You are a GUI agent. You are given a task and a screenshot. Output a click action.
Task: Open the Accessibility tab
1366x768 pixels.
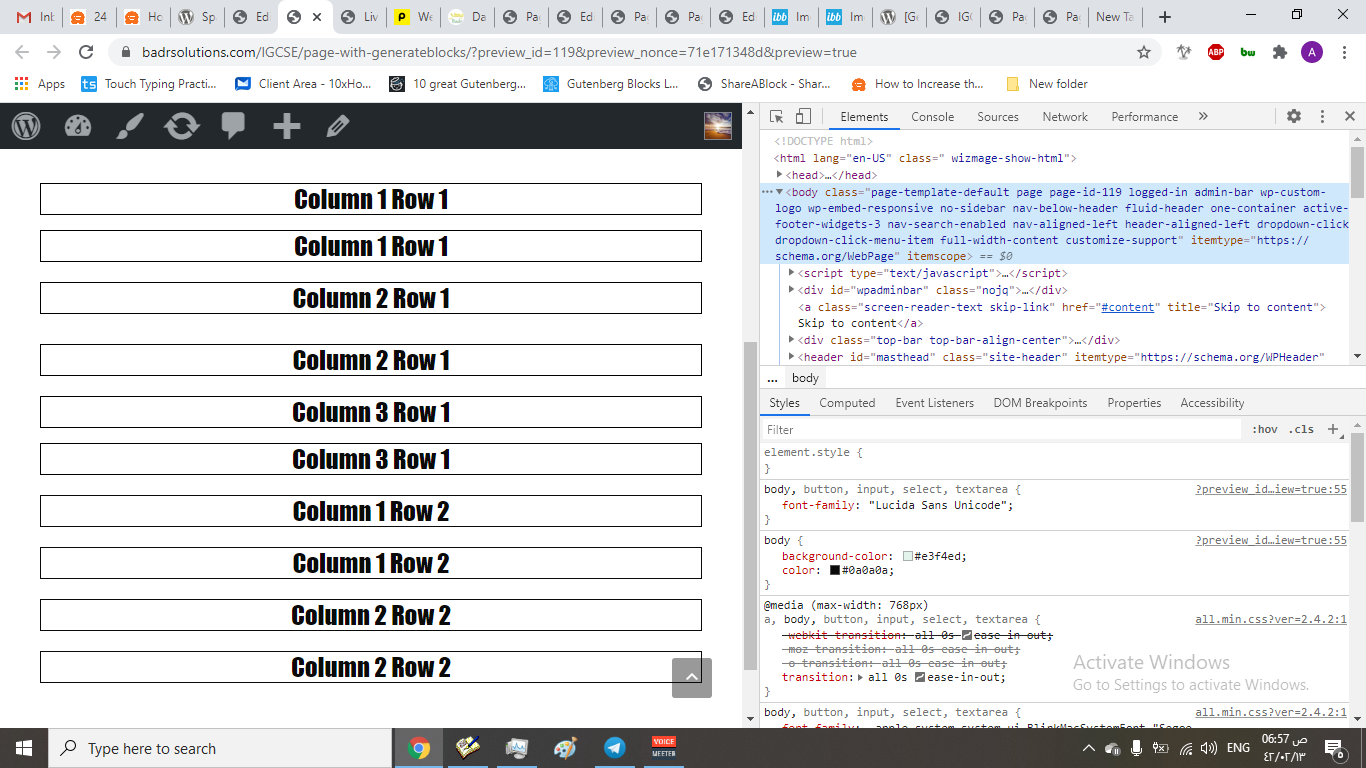point(1212,403)
